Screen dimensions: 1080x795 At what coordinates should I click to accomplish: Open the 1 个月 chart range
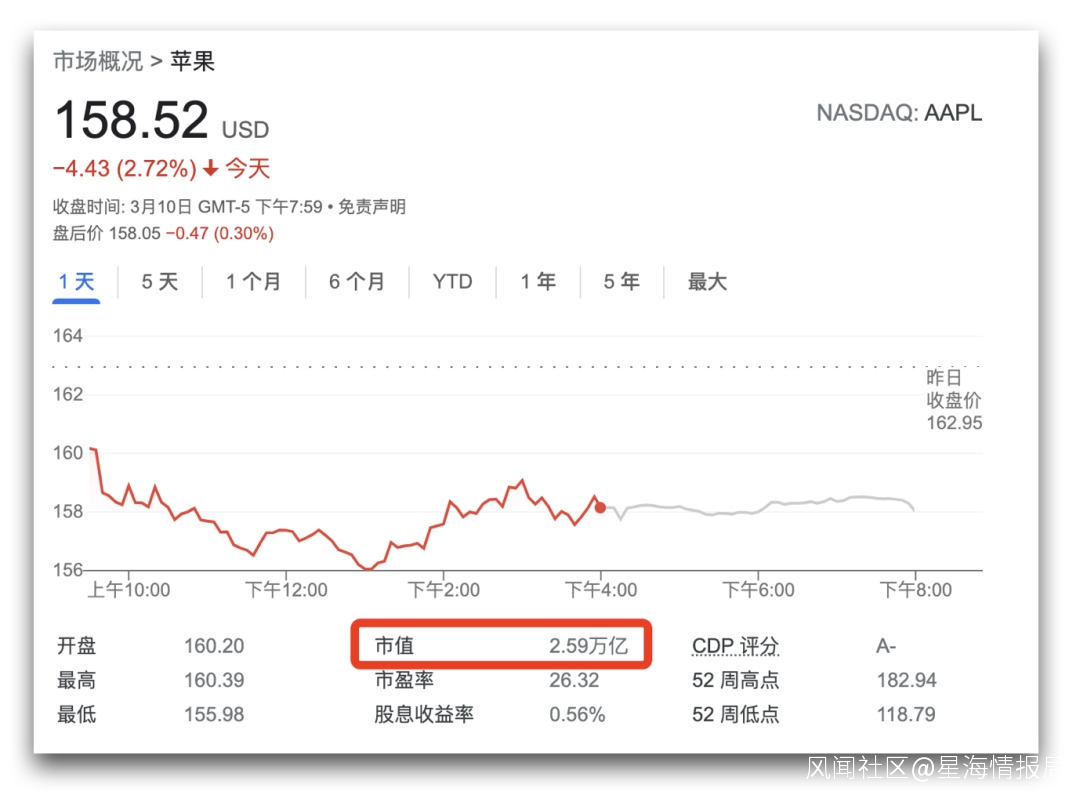coord(253,282)
